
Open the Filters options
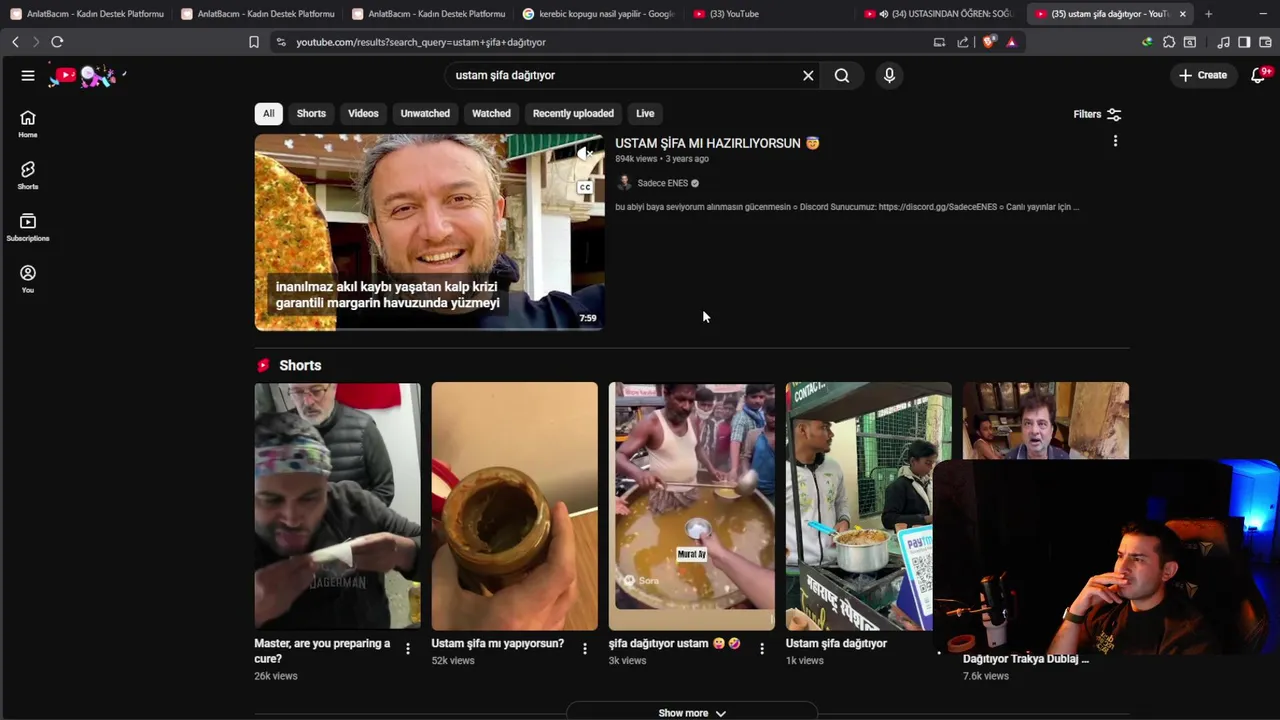click(x=1097, y=114)
